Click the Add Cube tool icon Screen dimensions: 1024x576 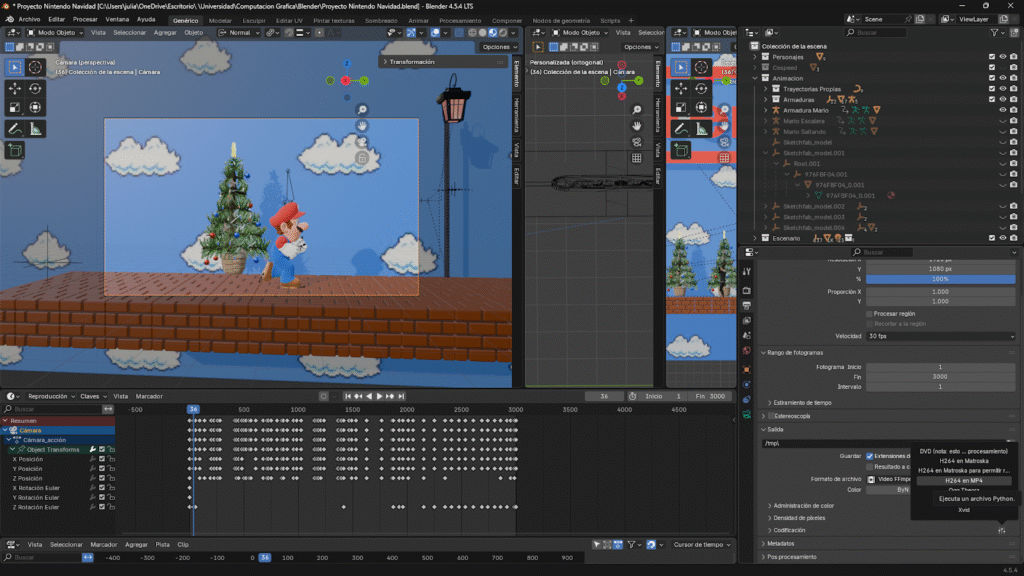pyautogui.click(x=14, y=150)
